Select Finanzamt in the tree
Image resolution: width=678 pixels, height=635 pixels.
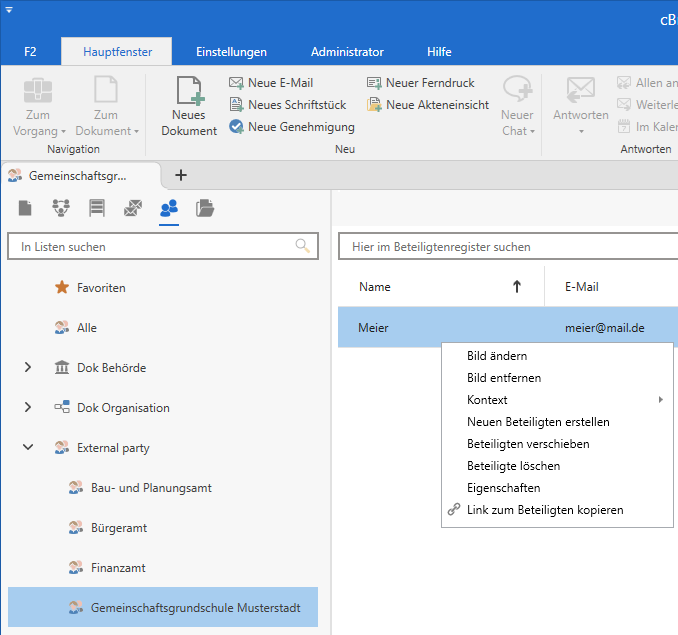click(118, 568)
